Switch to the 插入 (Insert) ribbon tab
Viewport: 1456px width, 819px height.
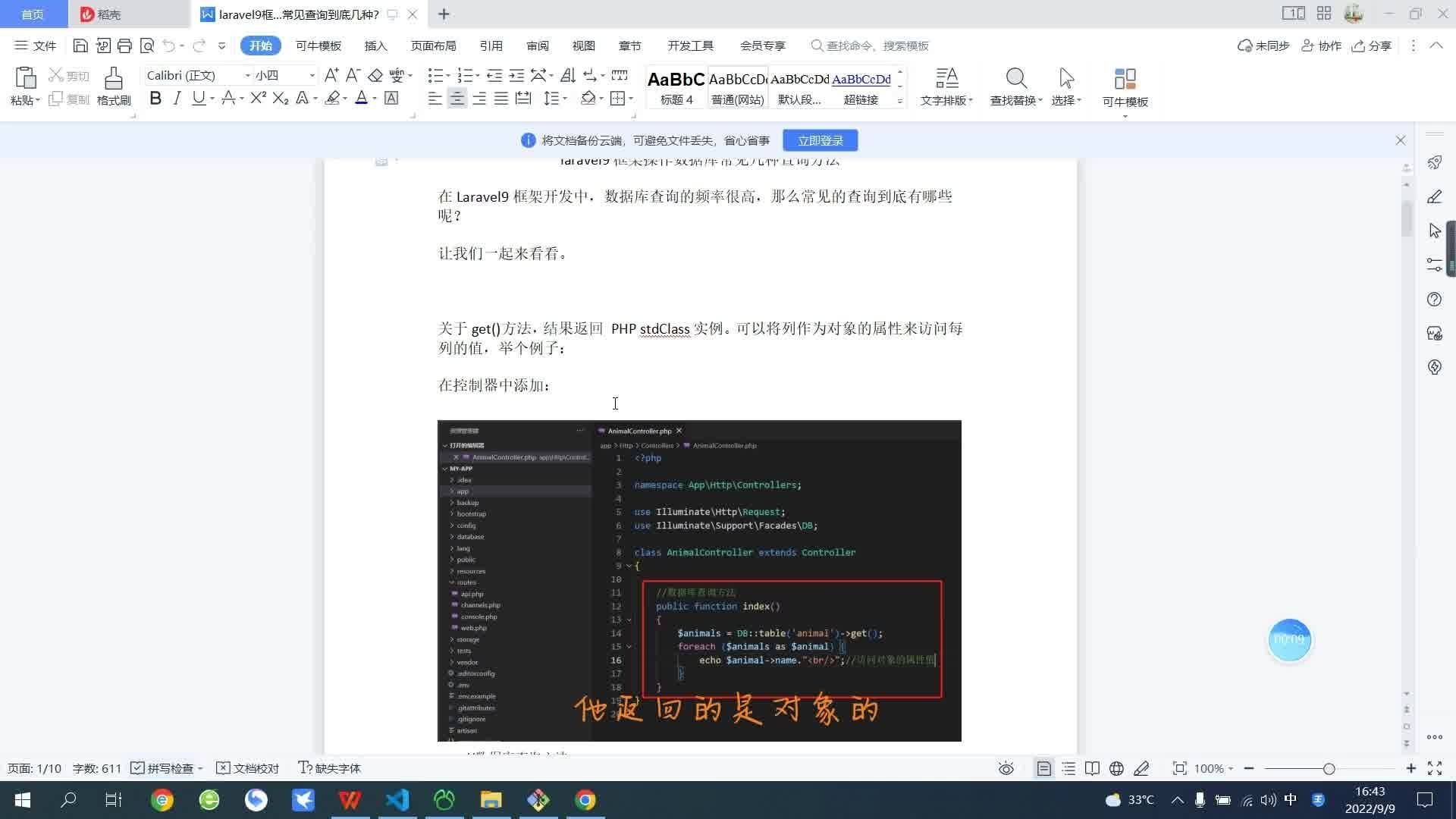pyautogui.click(x=375, y=45)
